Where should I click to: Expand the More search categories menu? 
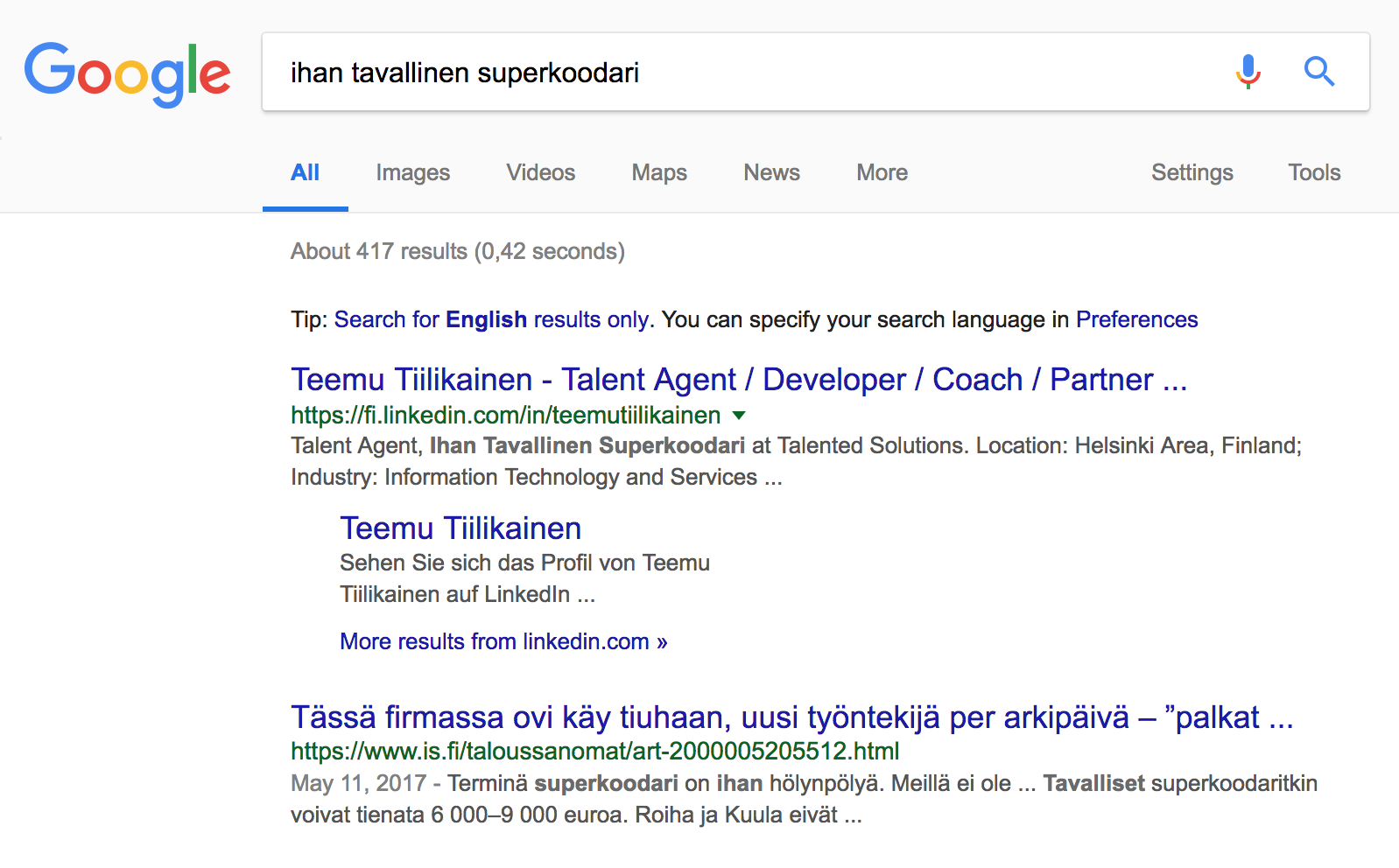(882, 172)
